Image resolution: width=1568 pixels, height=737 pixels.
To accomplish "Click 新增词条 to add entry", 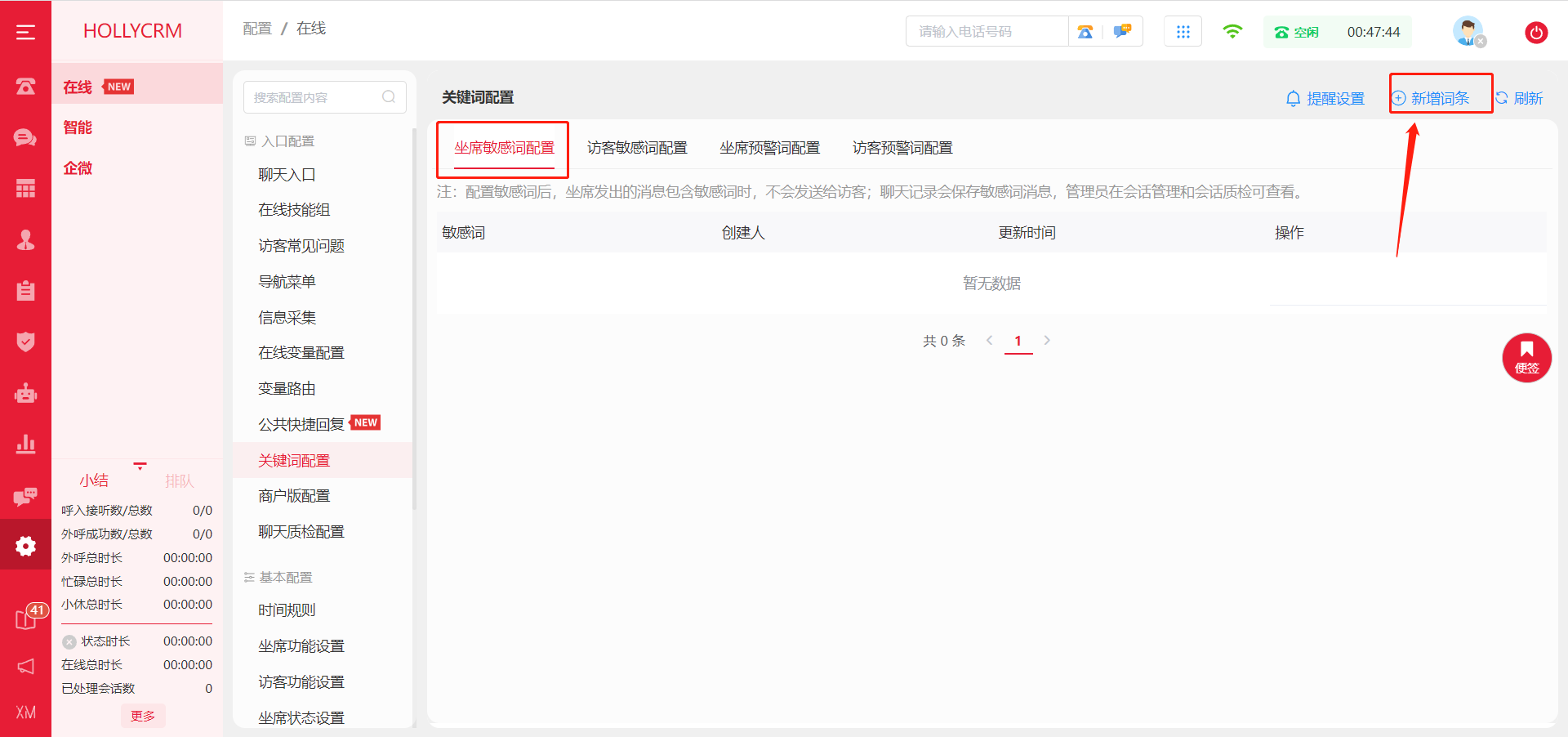I will [1431, 98].
